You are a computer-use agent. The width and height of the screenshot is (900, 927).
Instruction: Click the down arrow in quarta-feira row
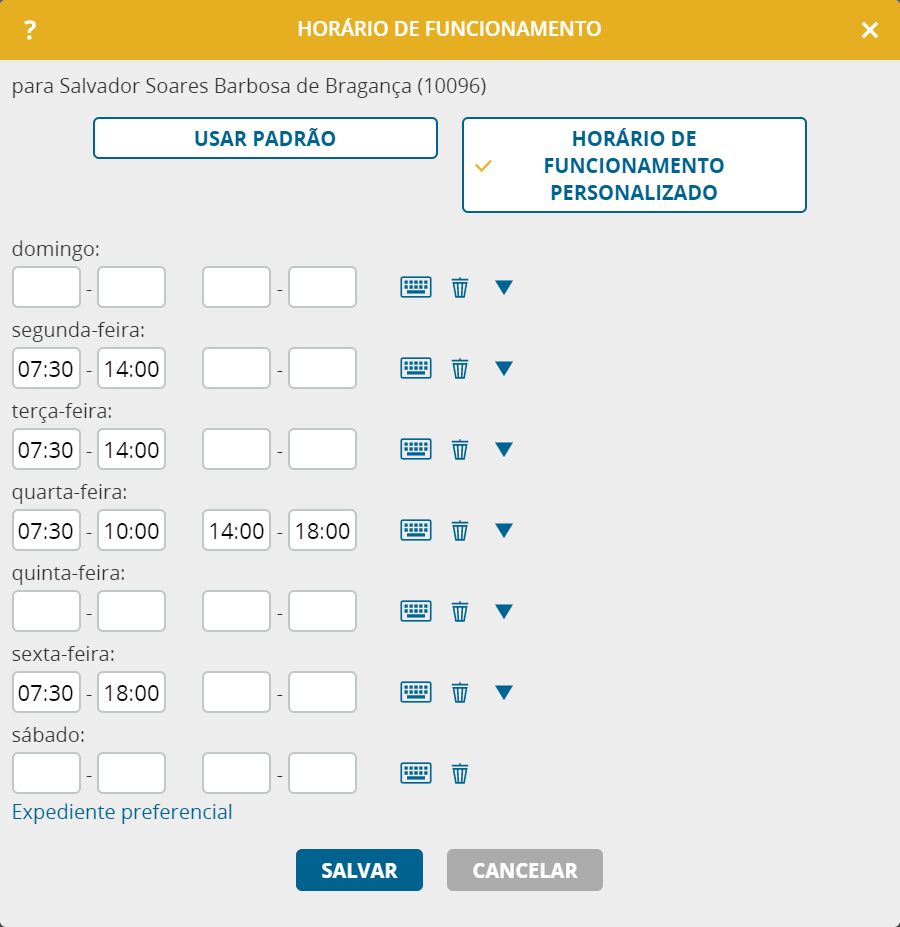(504, 530)
